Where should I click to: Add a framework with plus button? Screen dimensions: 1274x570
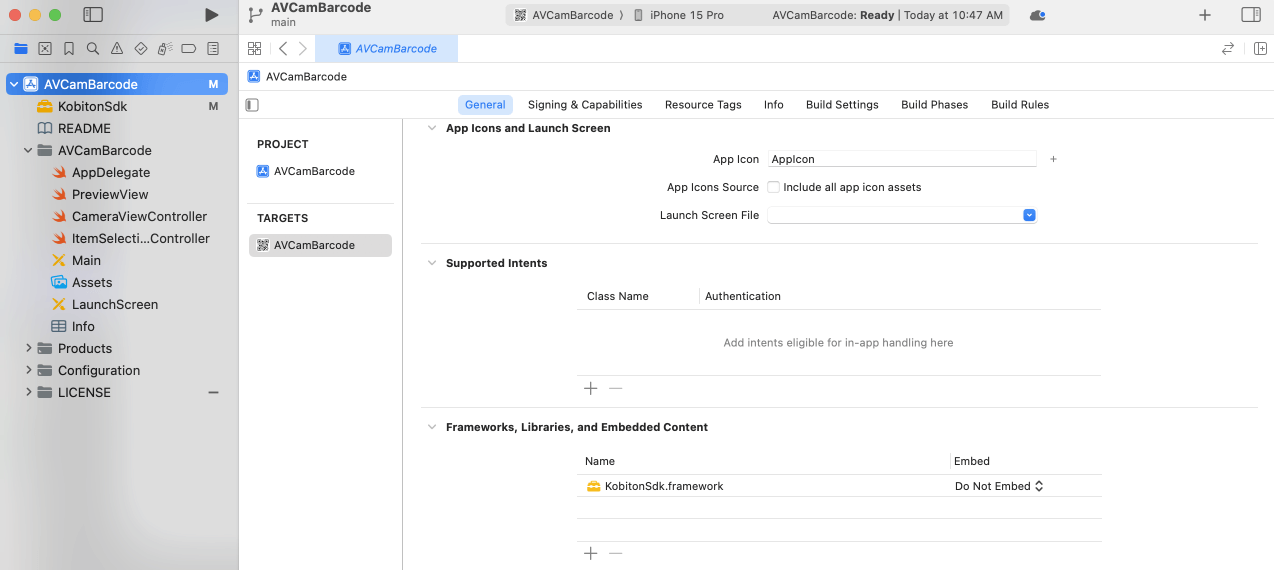590,553
